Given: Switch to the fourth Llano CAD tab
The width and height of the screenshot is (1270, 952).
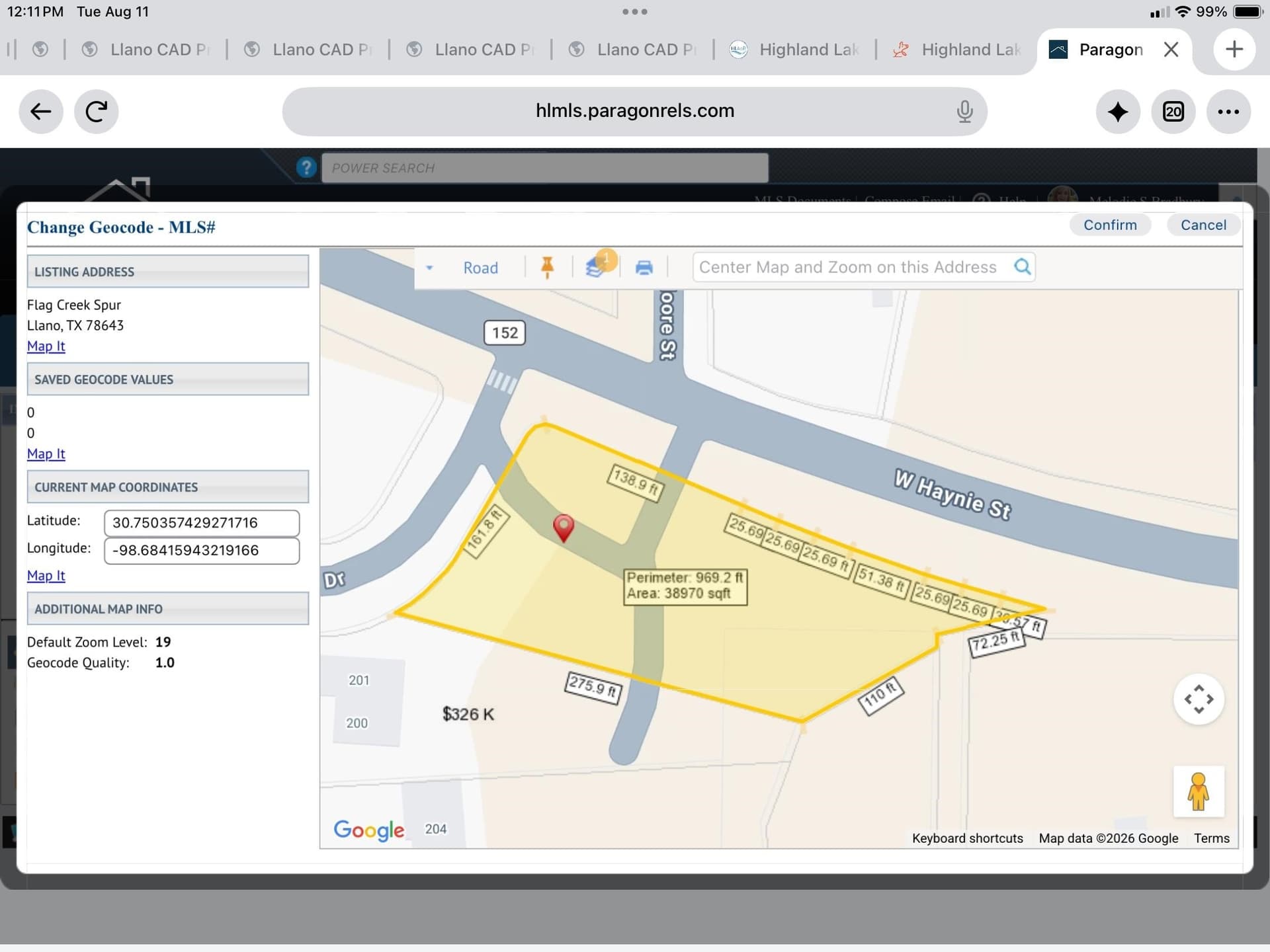Looking at the screenshot, I should tap(633, 50).
